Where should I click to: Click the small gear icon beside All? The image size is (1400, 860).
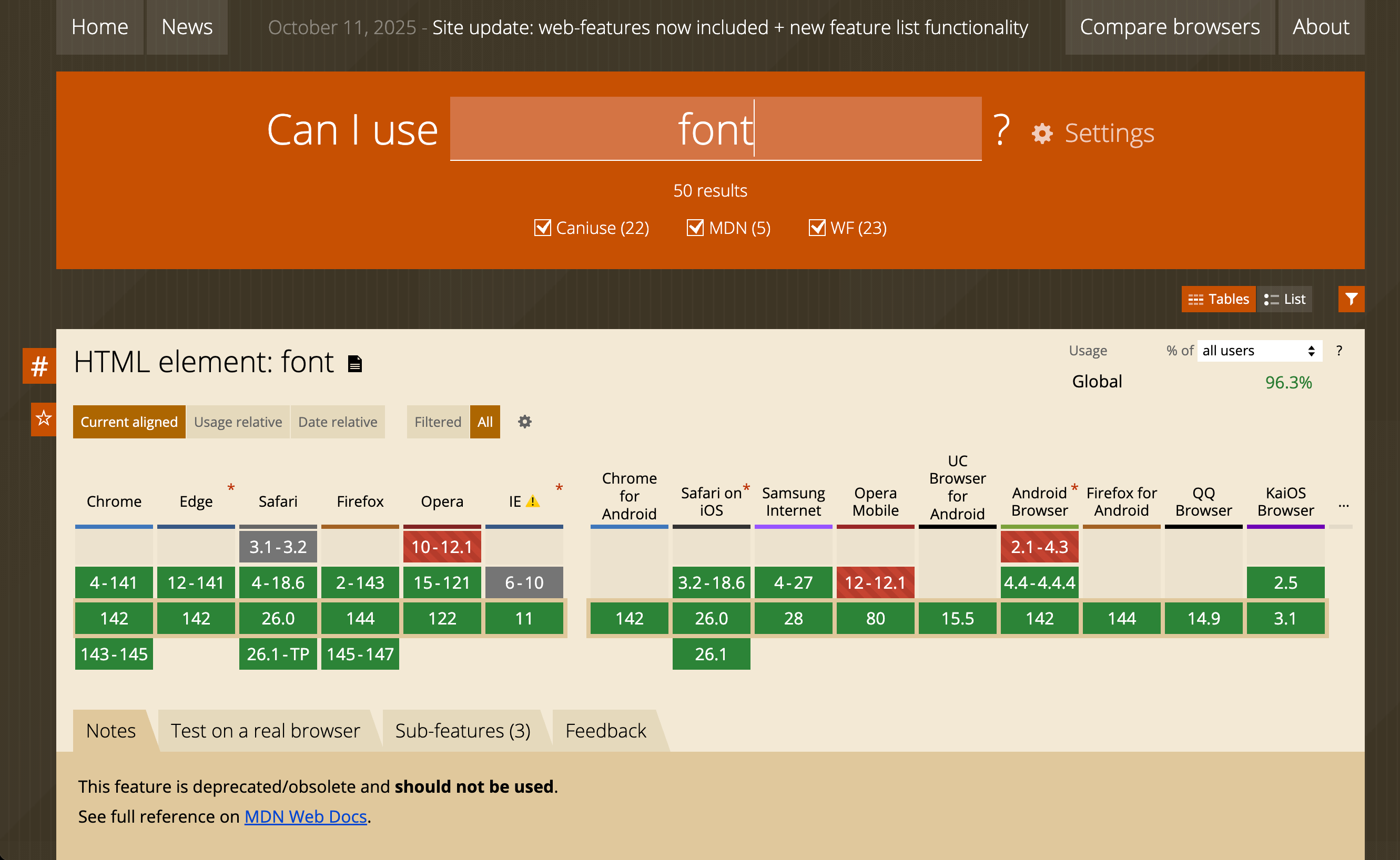(524, 422)
